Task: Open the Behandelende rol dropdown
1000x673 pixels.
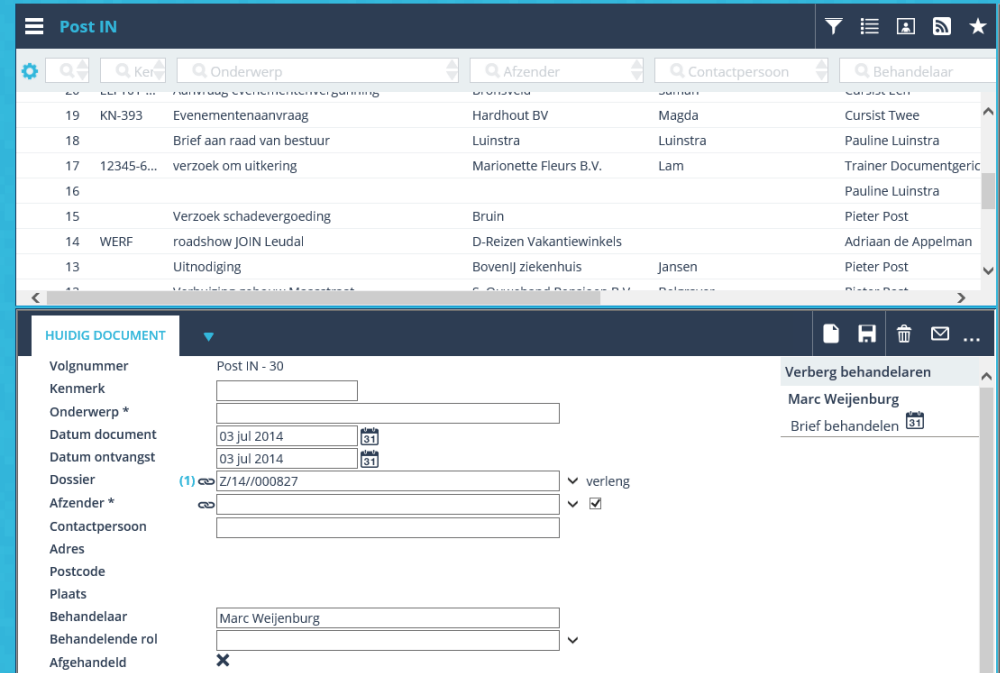Action: click(573, 640)
